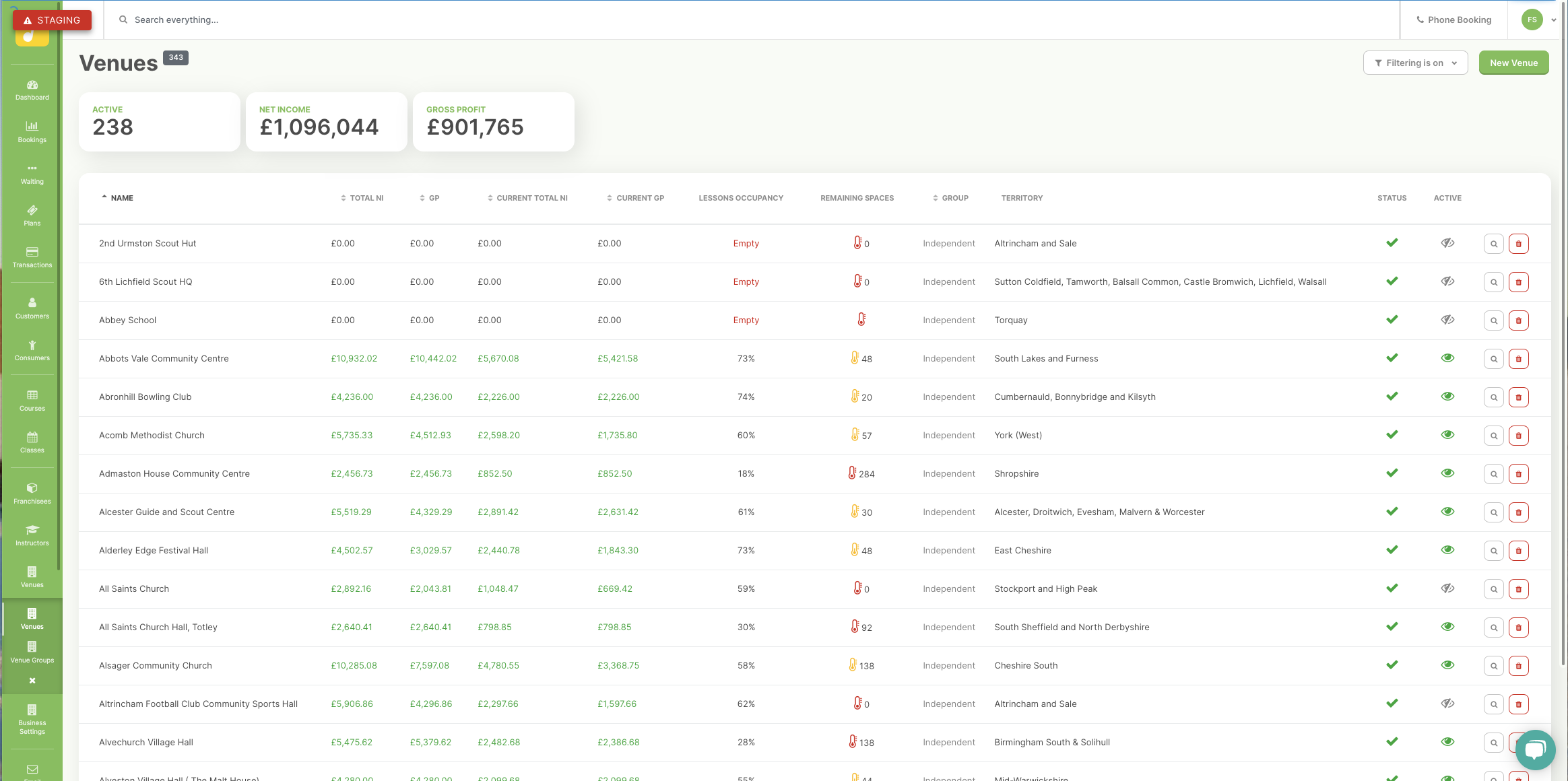Close the expanded Venues submenu

point(32,681)
